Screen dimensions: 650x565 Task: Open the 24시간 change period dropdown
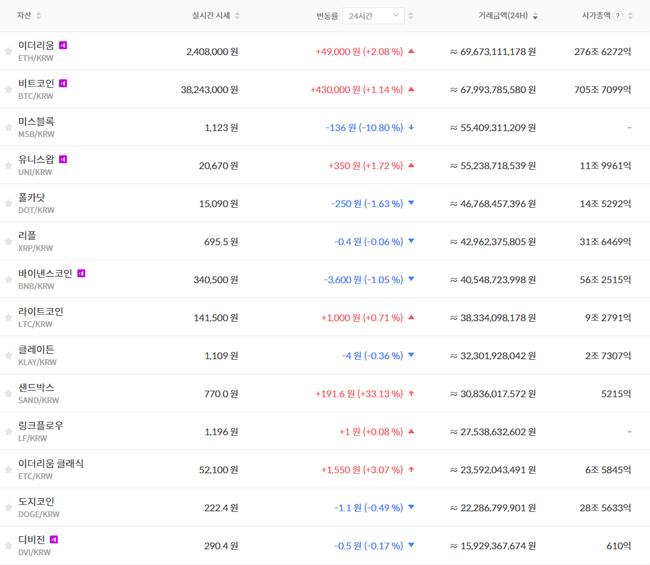[374, 16]
